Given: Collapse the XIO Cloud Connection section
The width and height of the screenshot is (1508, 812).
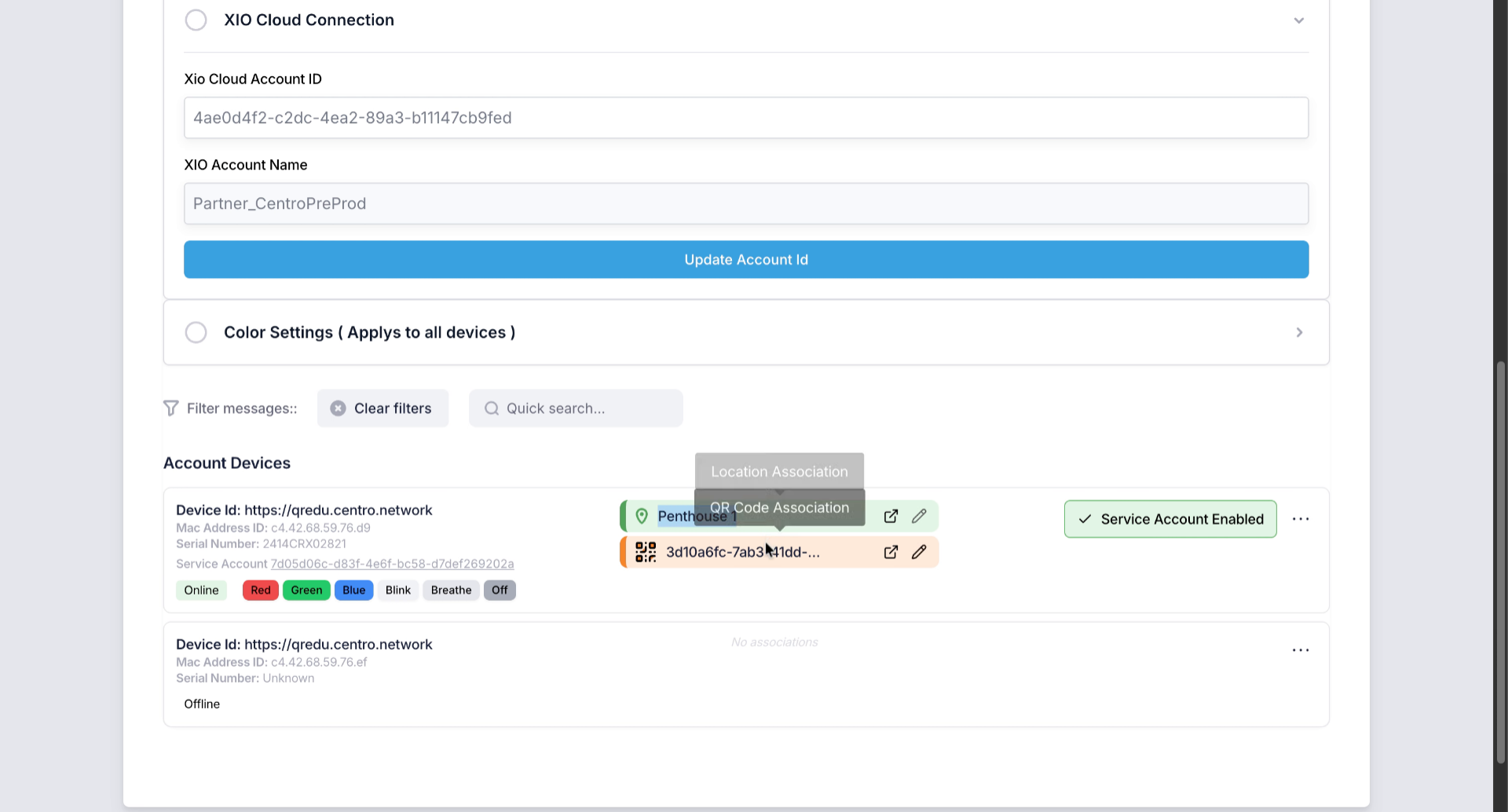Looking at the screenshot, I should click(1299, 20).
